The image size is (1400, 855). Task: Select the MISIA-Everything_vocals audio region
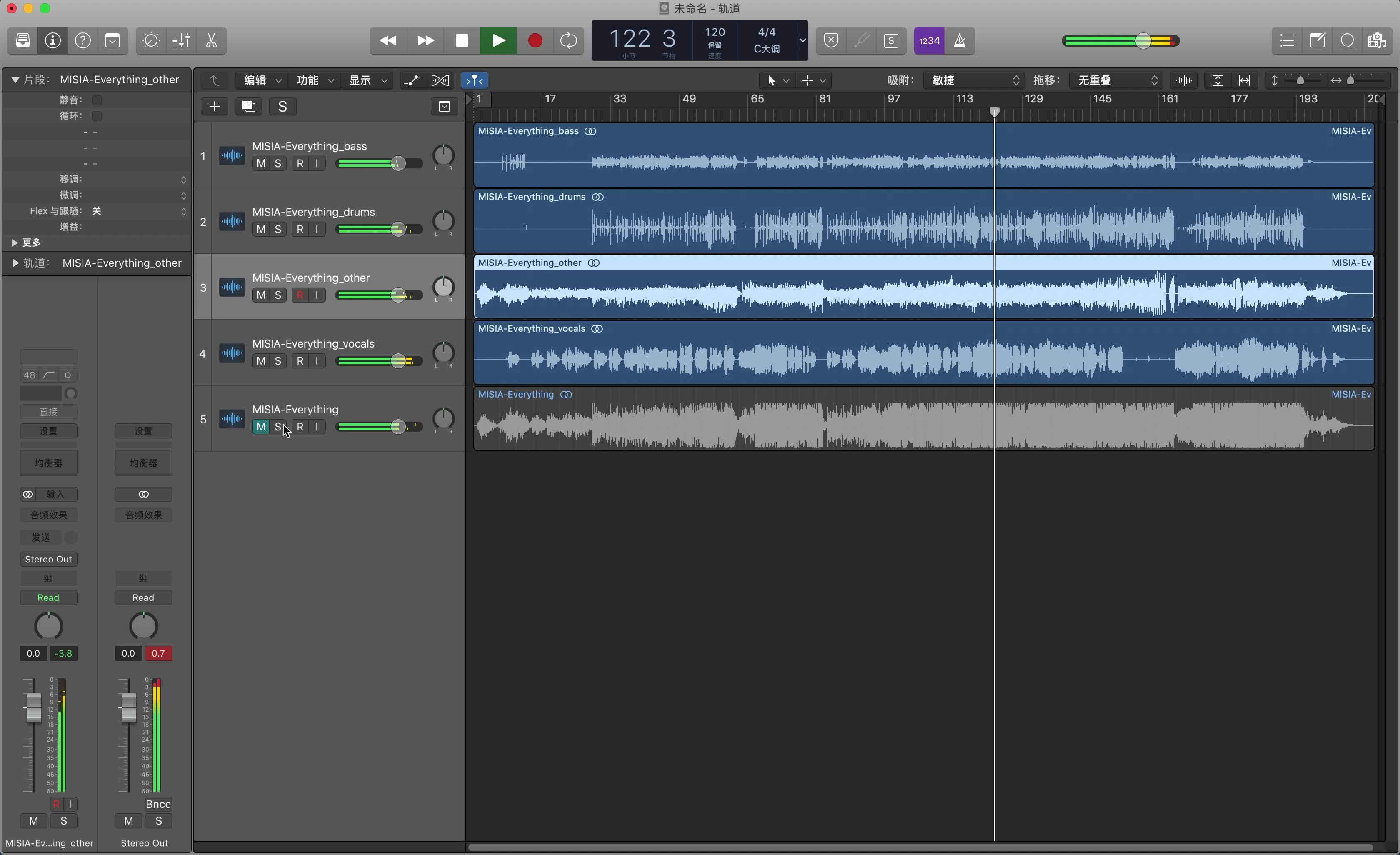pyautogui.click(x=924, y=353)
